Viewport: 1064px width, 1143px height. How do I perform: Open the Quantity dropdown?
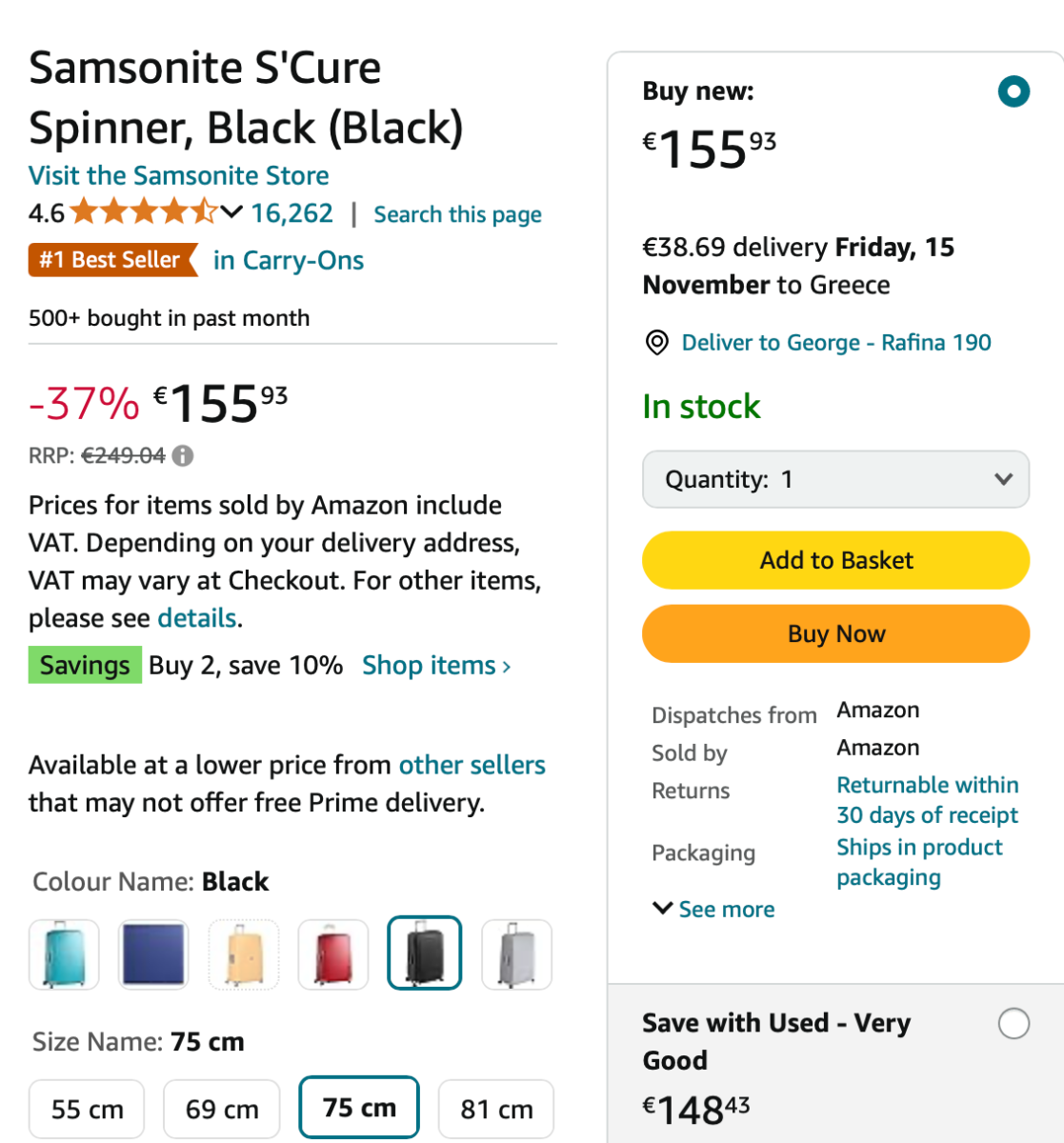(x=835, y=479)
